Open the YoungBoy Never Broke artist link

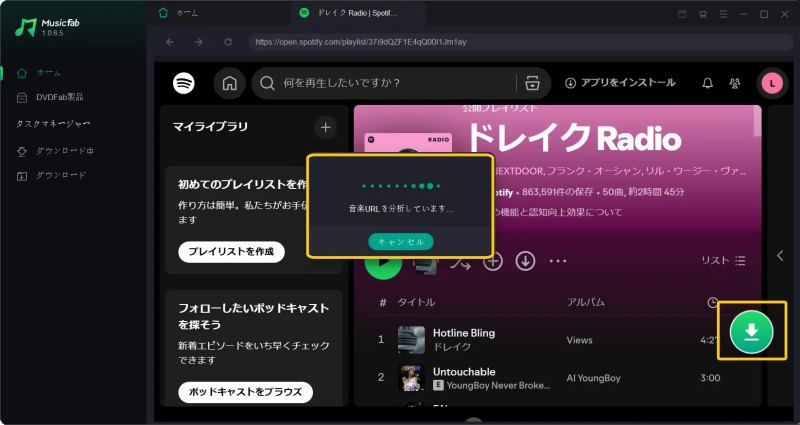(x=498, y=385)
